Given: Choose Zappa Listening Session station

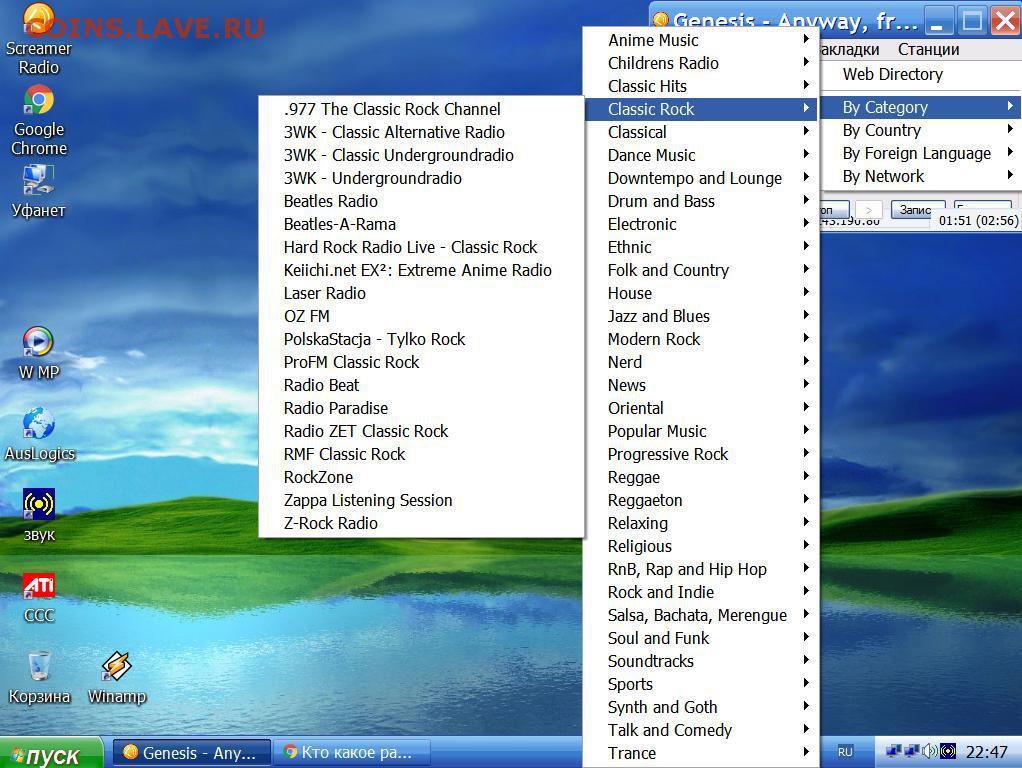Looking at the screenshot, I should click(421, 500).
